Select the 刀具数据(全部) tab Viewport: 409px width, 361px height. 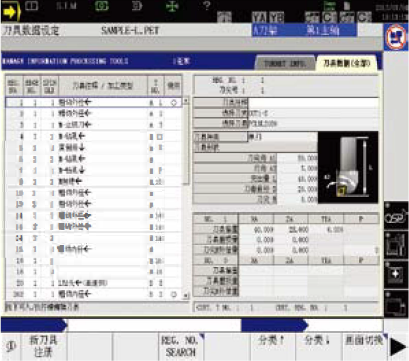347,63
